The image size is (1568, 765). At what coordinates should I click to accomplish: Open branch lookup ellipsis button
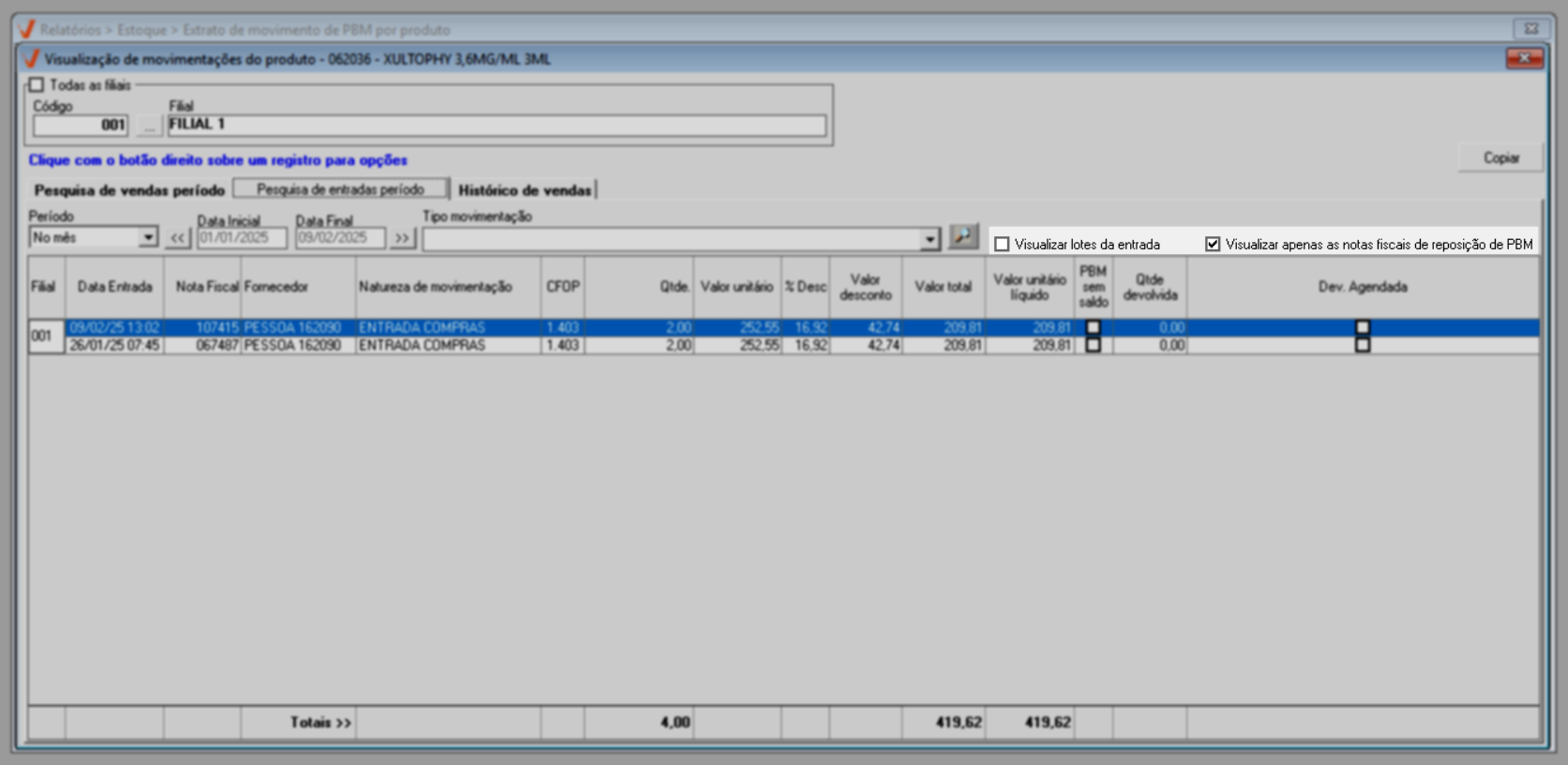coord(149,126)
